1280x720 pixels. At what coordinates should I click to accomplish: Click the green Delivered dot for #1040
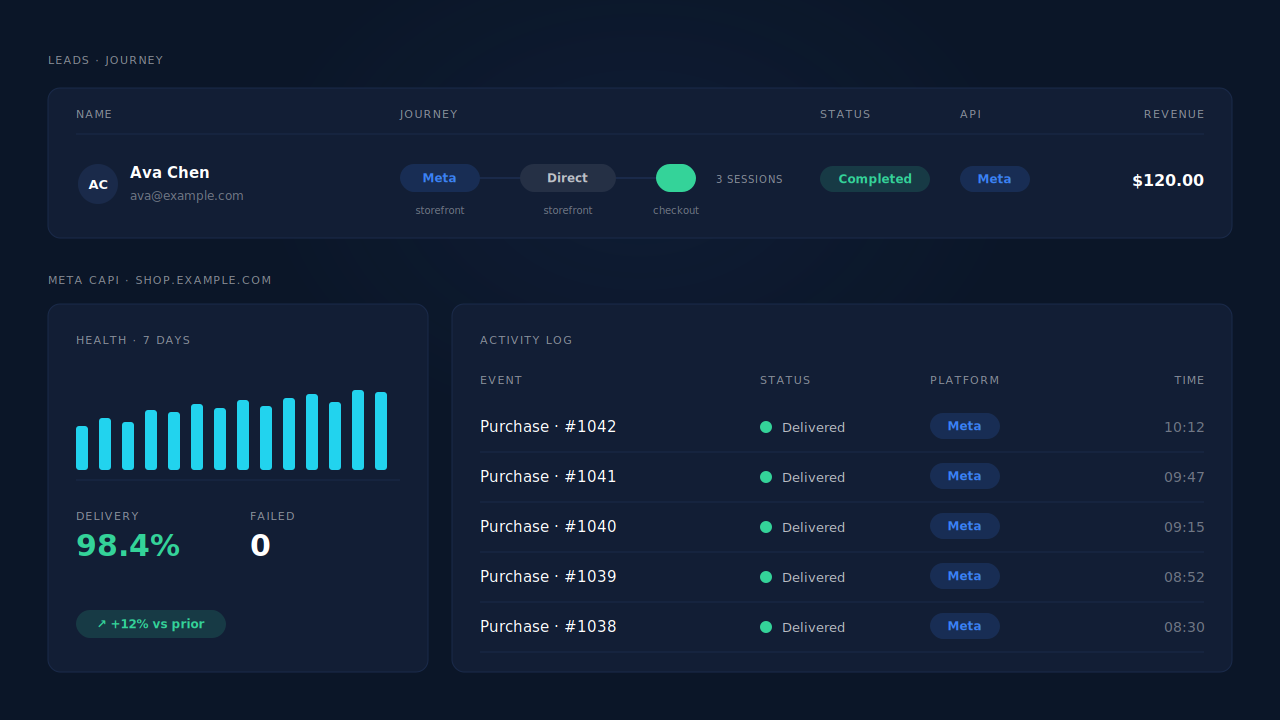point(766,527)
